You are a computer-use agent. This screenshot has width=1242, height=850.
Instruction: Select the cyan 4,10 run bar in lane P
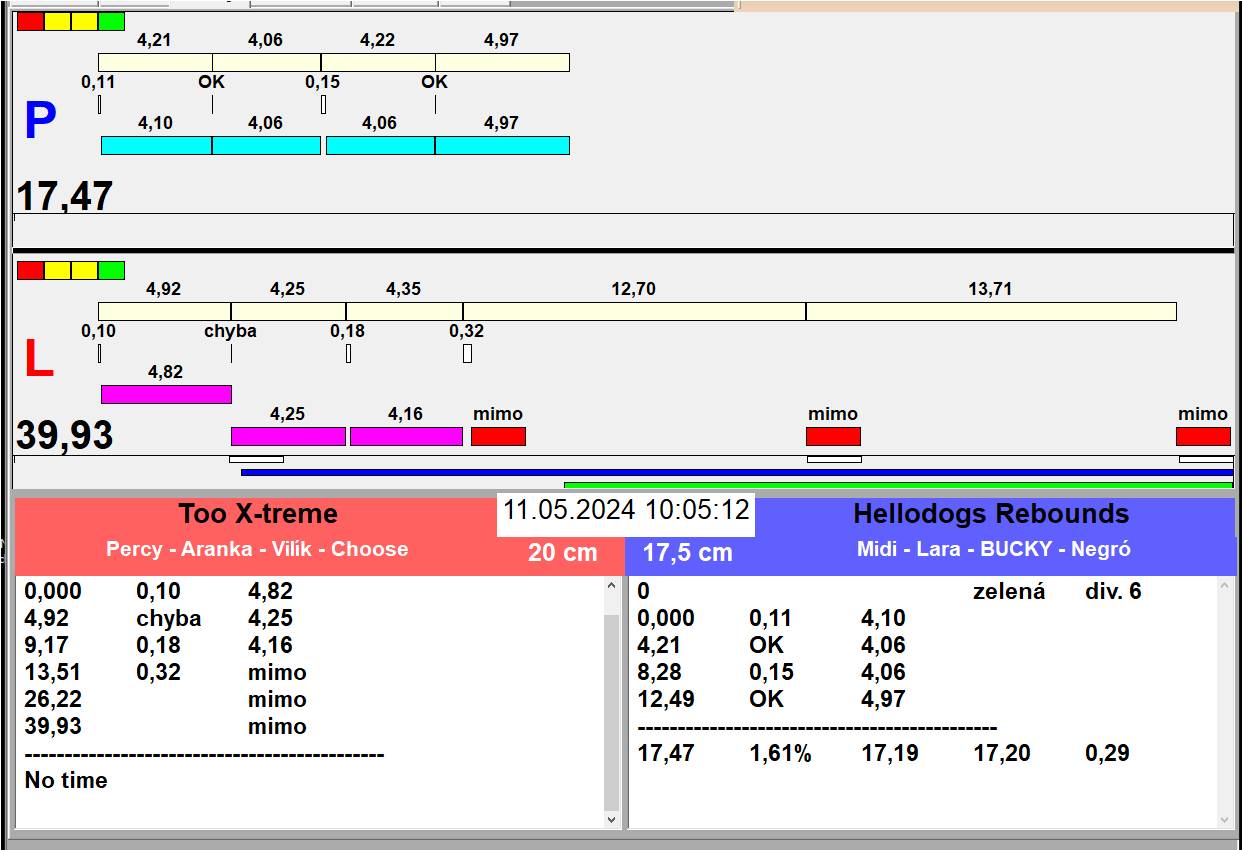point(156,145)
